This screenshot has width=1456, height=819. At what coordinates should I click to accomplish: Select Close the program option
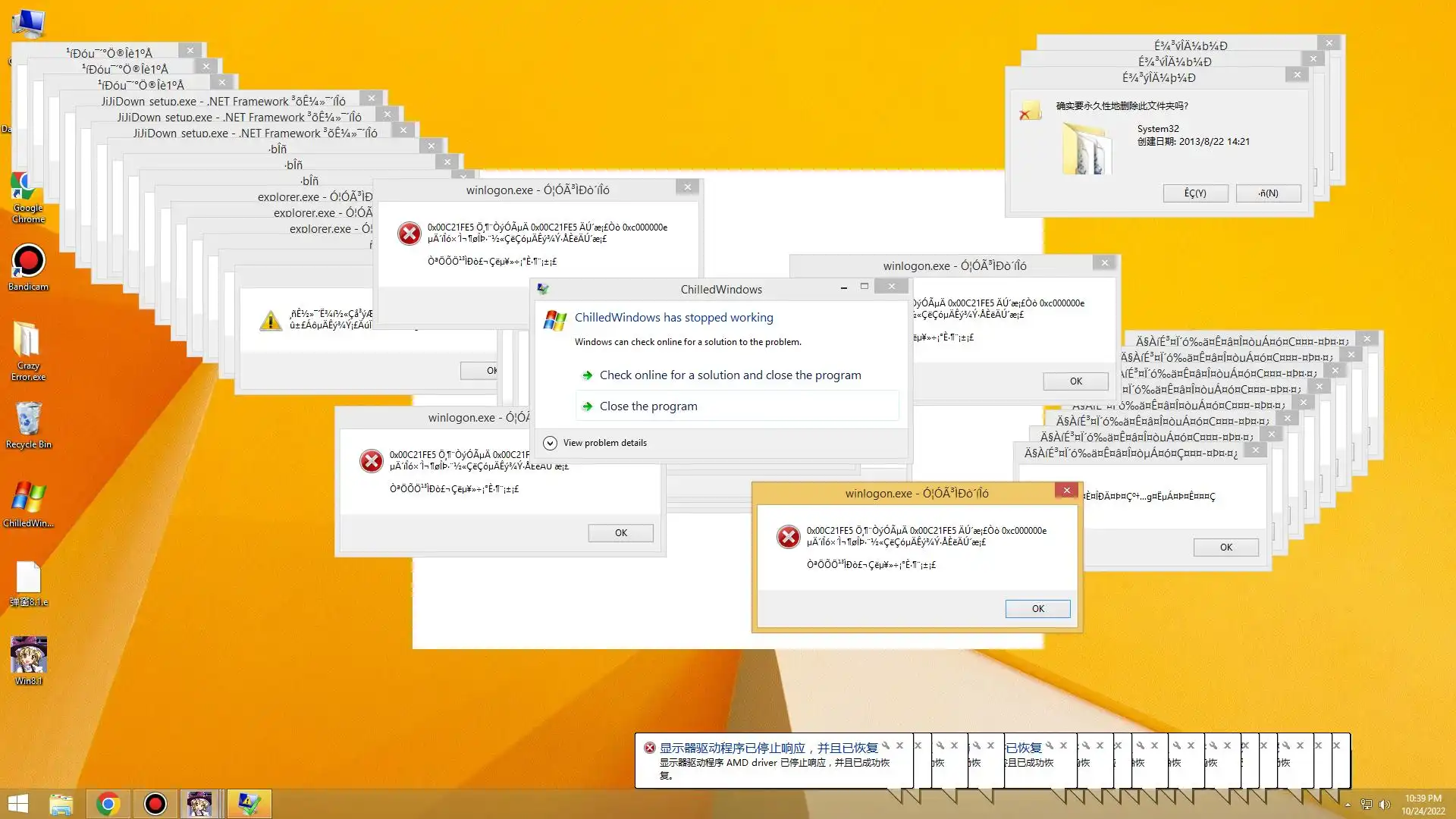[x=648, y=406]
